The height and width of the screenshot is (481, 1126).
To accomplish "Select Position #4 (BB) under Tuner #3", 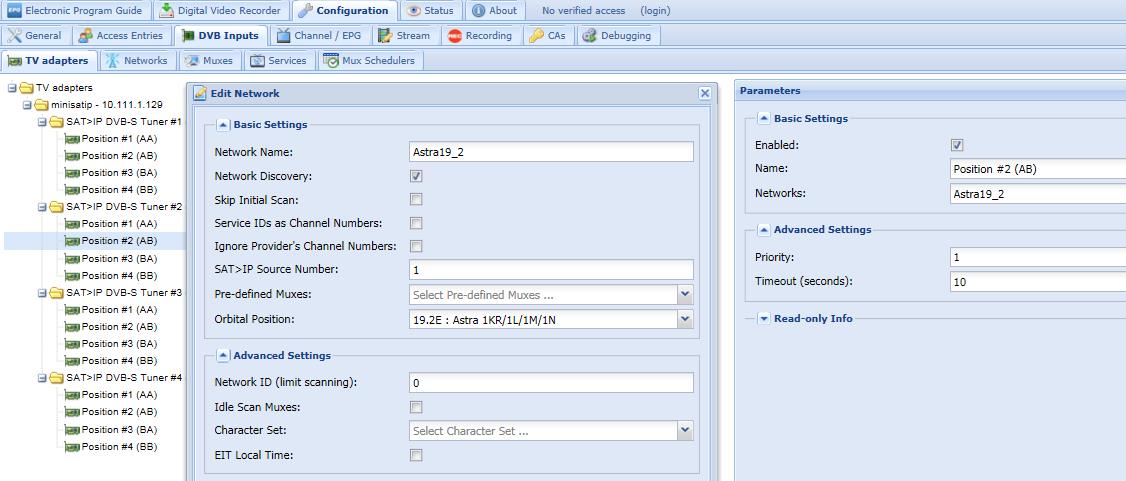I will pos(119,360).
